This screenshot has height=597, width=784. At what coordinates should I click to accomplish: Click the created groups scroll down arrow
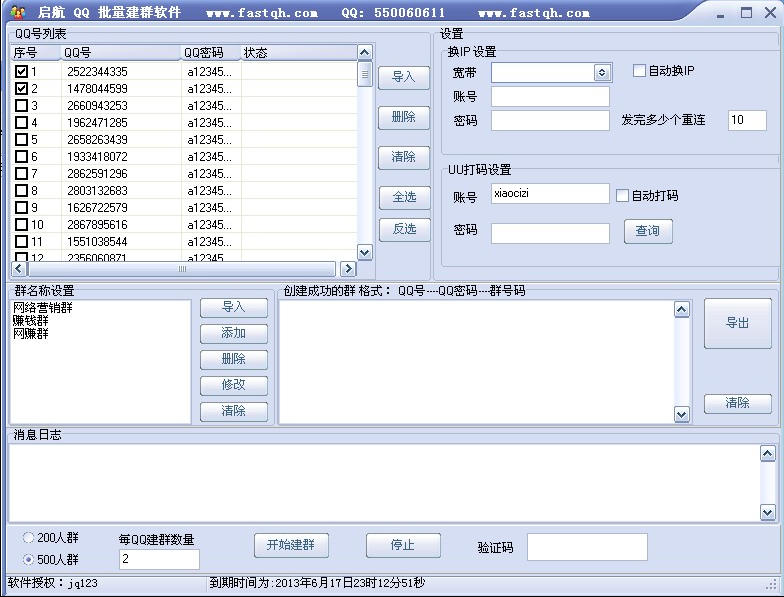[682, 414]
